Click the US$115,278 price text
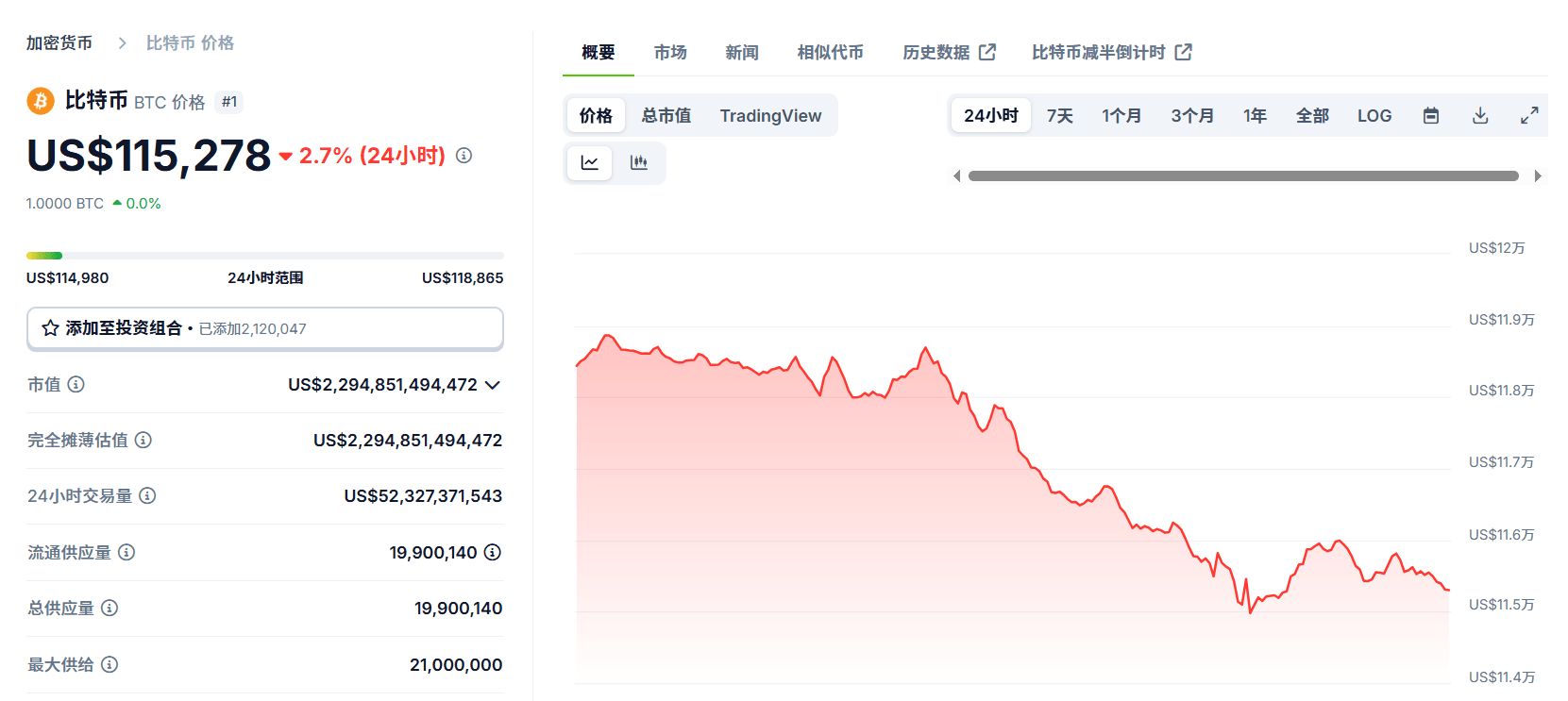The height and width of the screenshot is (701, 1568). [x=149, y=156]
